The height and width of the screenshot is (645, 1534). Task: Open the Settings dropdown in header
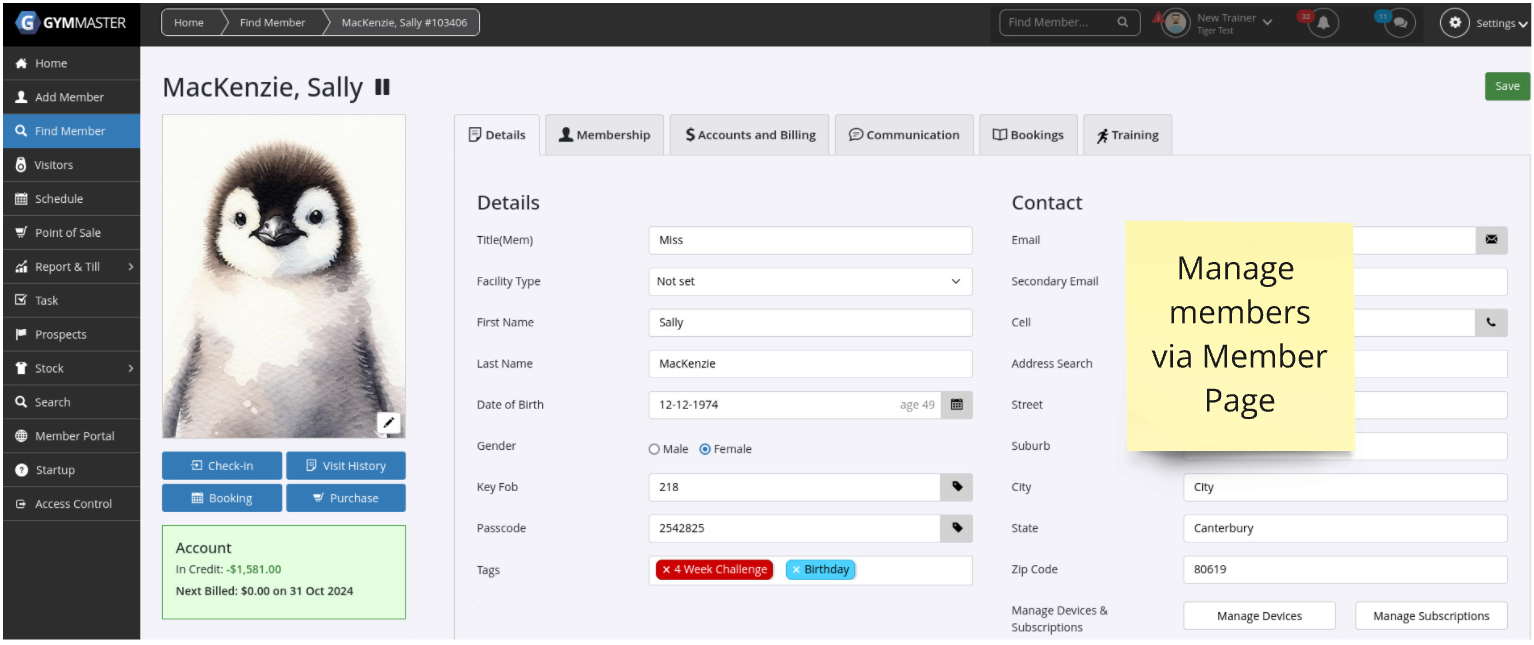[1484, 23]
